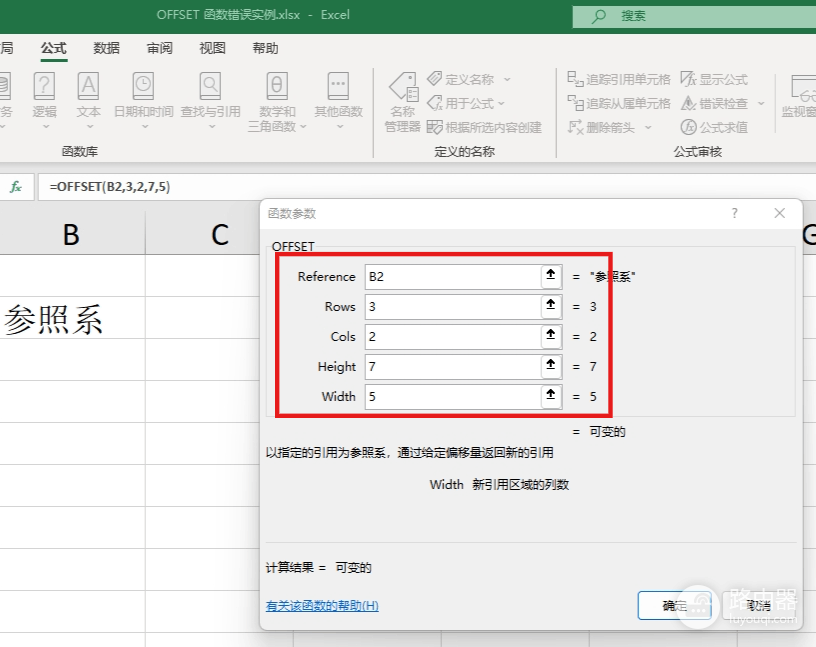
Task: Open the More Functions library
Action: pos(338,99)
